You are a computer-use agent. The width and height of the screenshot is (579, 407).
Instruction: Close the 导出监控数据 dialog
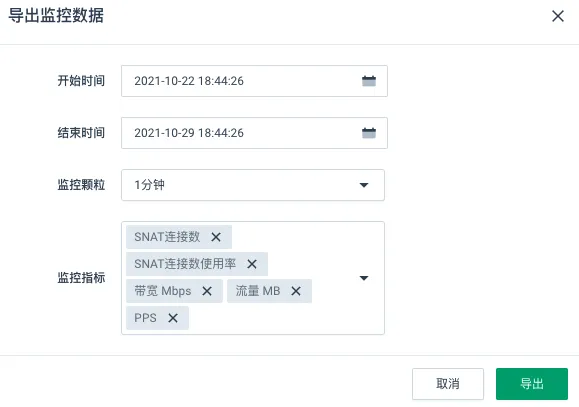pos(558,16)
